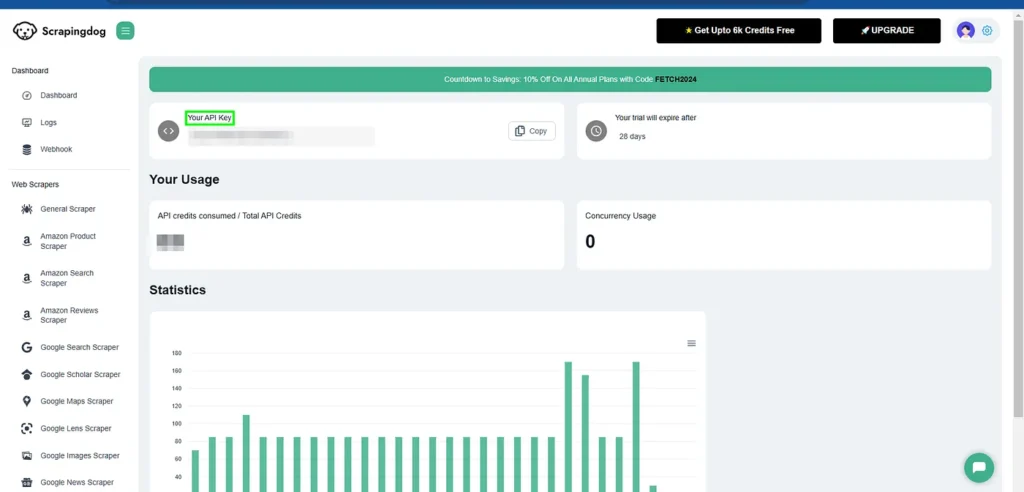Click the chart hamburger menu icon
This screenshot has height=492, width=1024.
pyautogui.click(x=691, y=343)
